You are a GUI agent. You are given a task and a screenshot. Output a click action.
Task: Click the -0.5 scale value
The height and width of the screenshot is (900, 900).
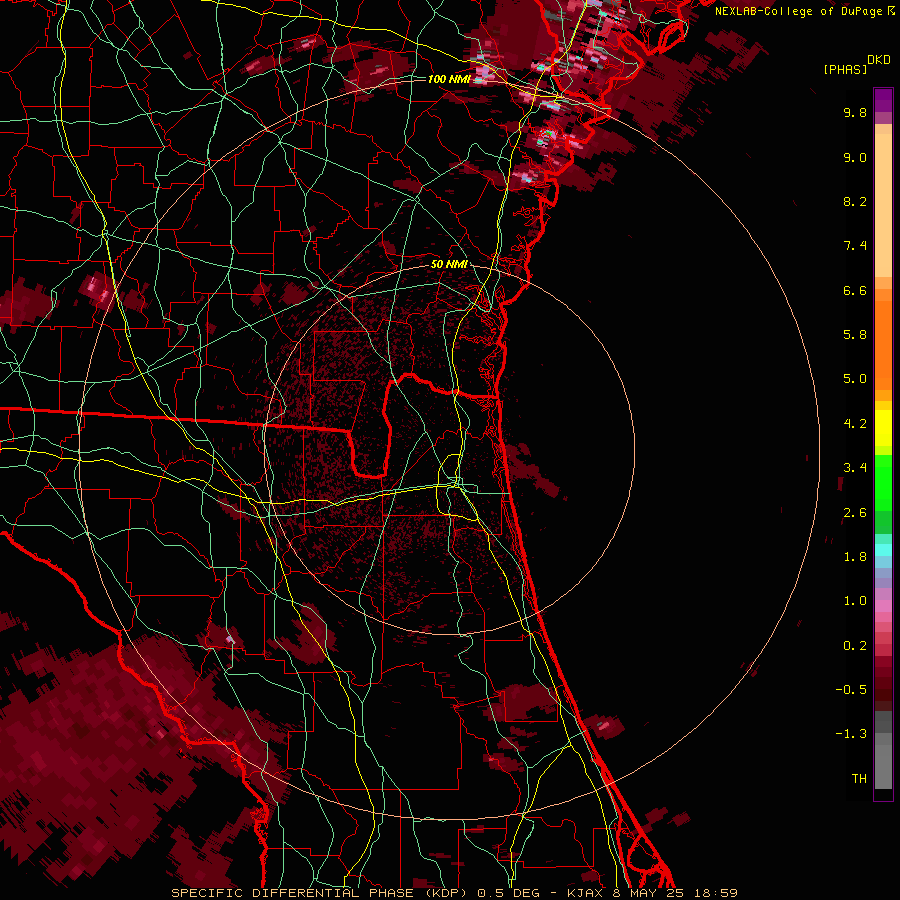pyautogui.click(x=851, y=690)
